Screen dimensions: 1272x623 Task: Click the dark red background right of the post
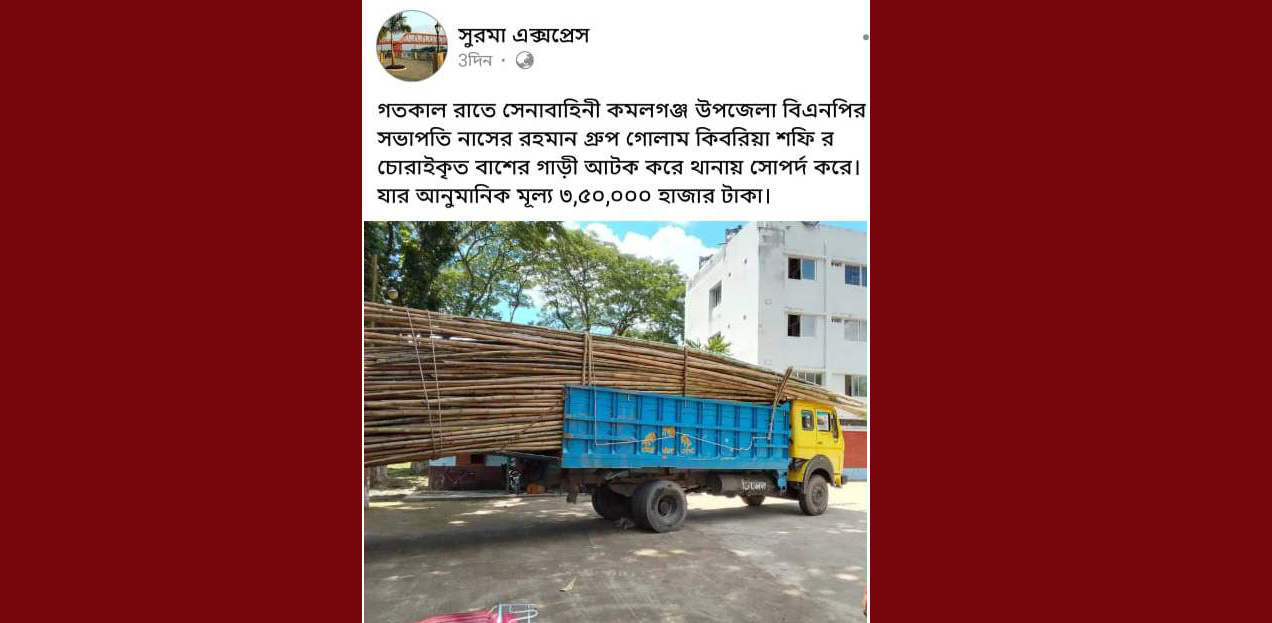(x=1071, y=311)
